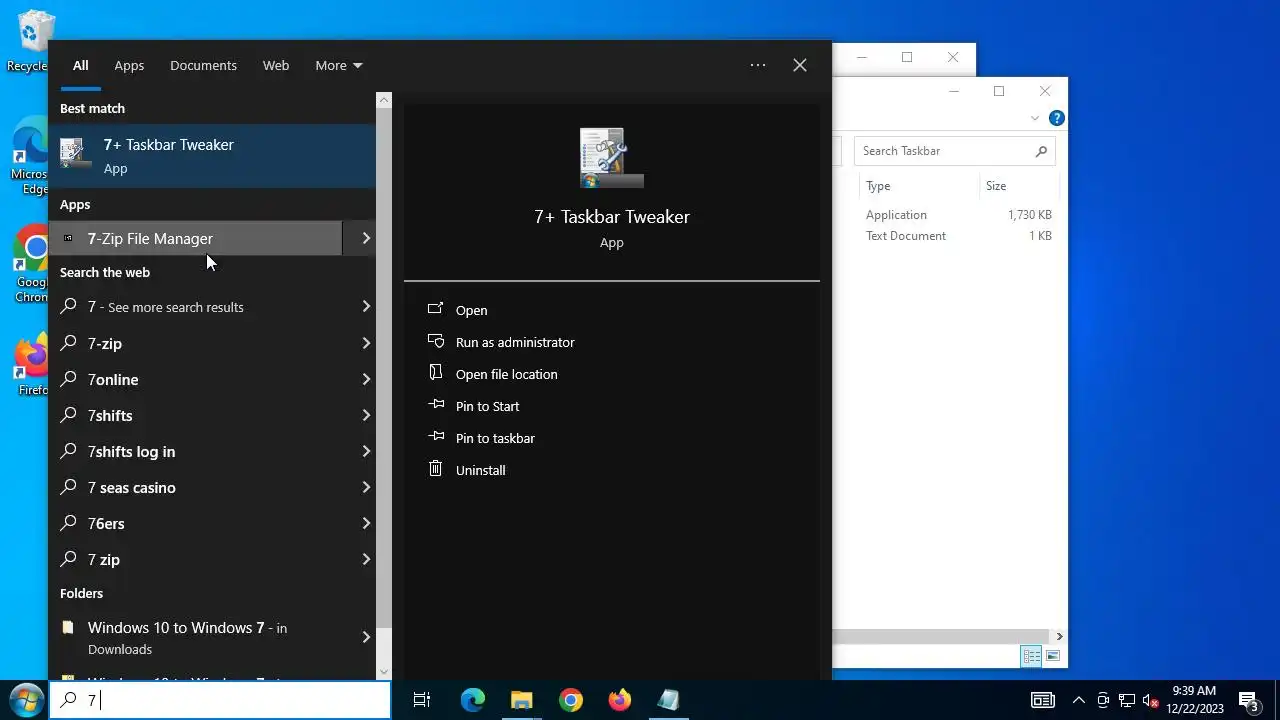Image resolution: width=1280 pixels, height=720 pixels.
Task: Expand the 7 seas casino suggestion arrow
Action: (366, 487)
